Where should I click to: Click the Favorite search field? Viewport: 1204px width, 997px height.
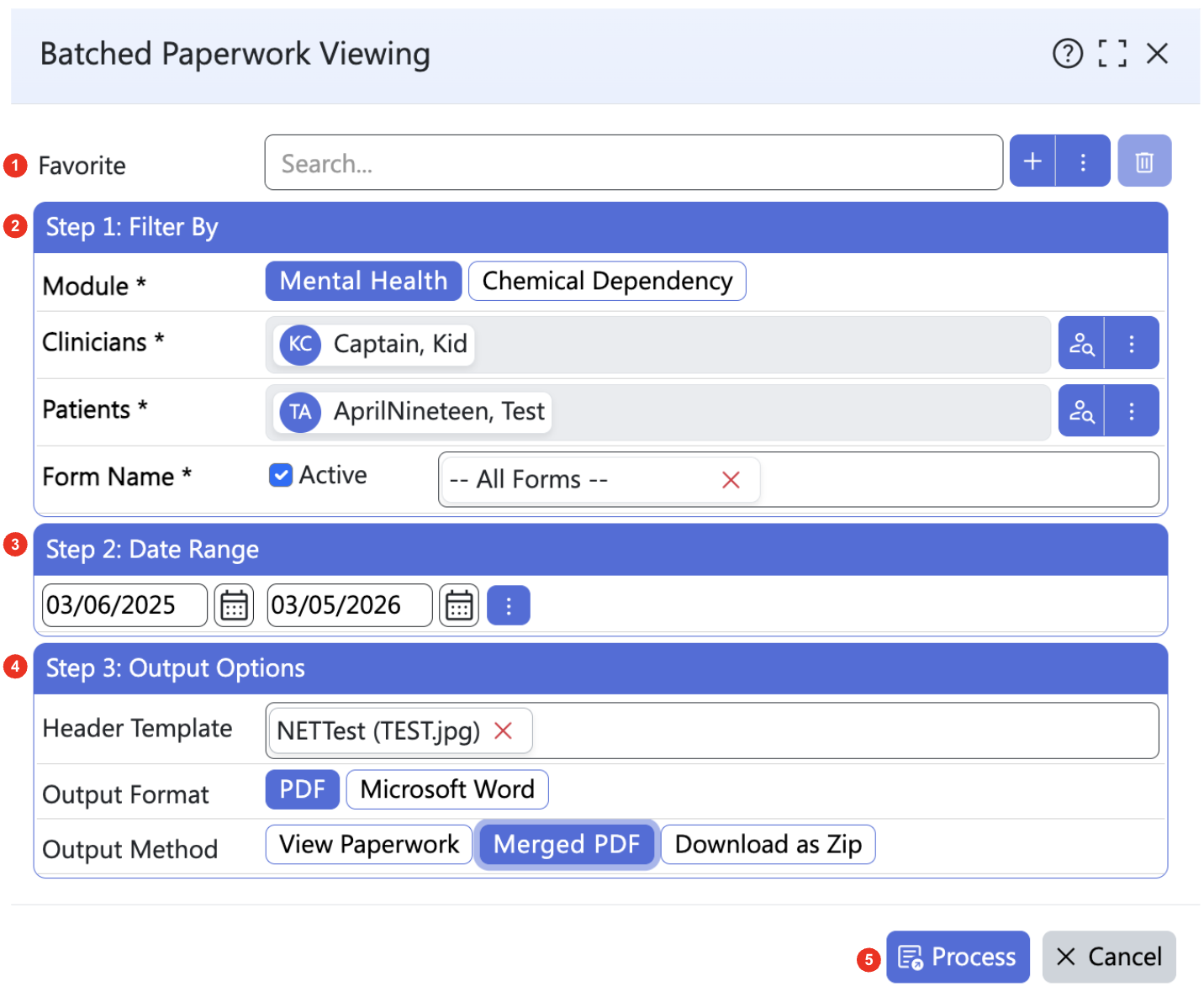[x=633, y=162]
